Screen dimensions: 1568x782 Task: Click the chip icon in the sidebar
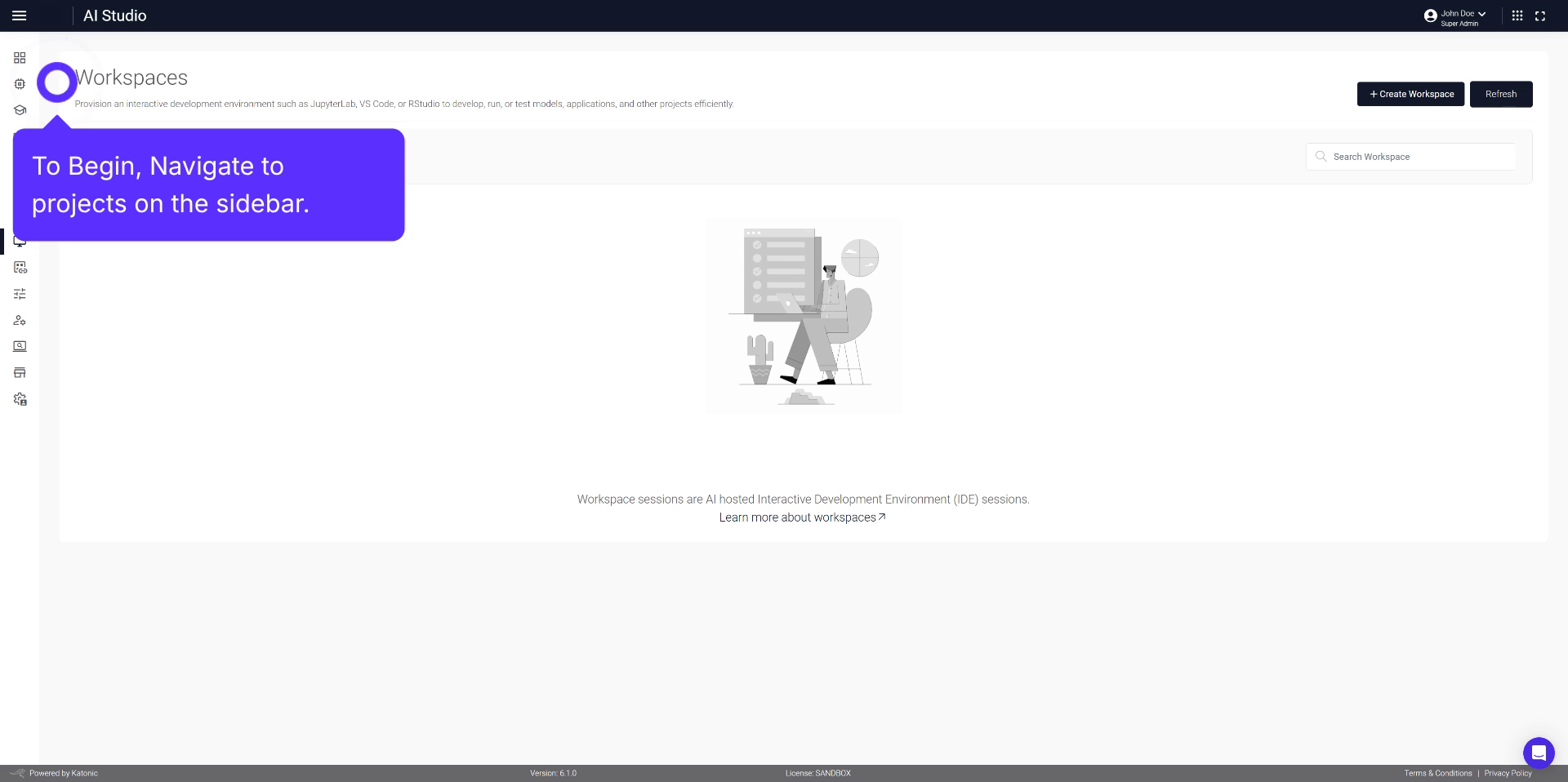pos(19,83)
